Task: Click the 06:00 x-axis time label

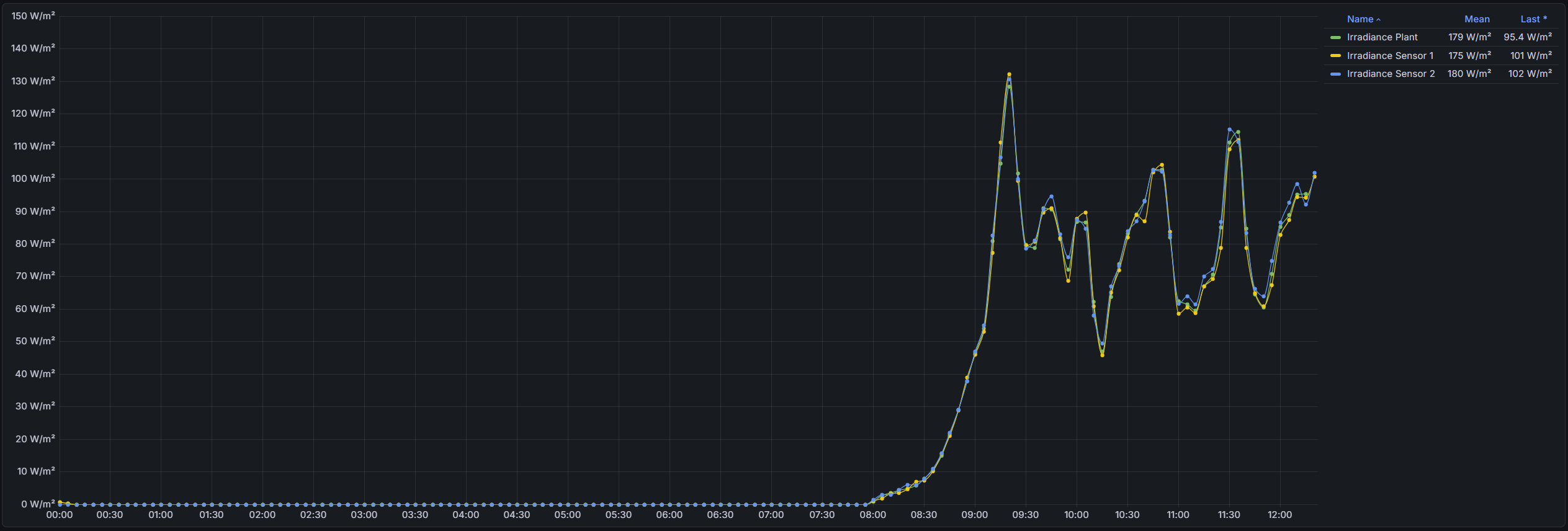Action: 669,515
